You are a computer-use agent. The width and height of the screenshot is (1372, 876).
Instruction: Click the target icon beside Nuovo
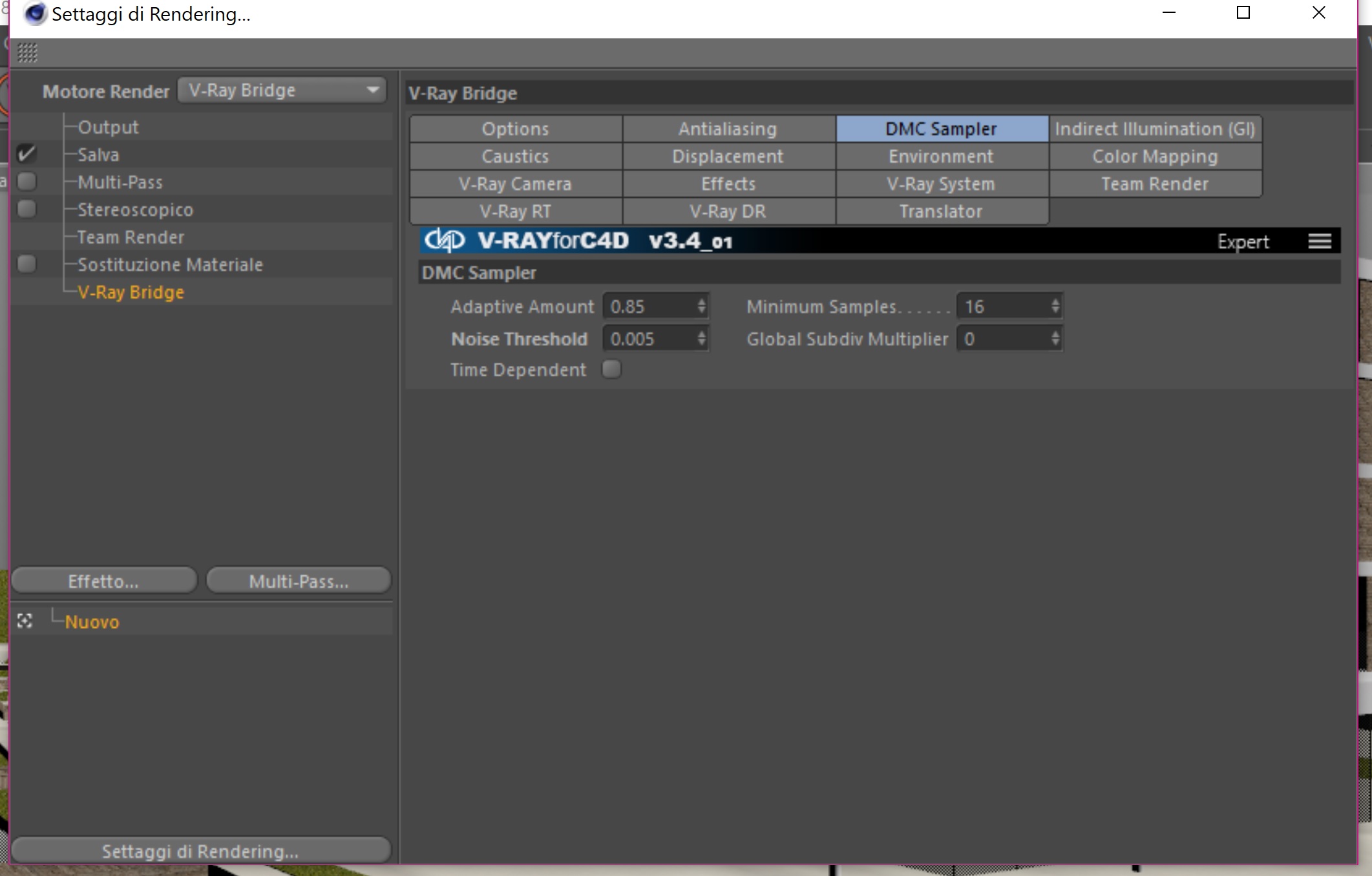25,621
